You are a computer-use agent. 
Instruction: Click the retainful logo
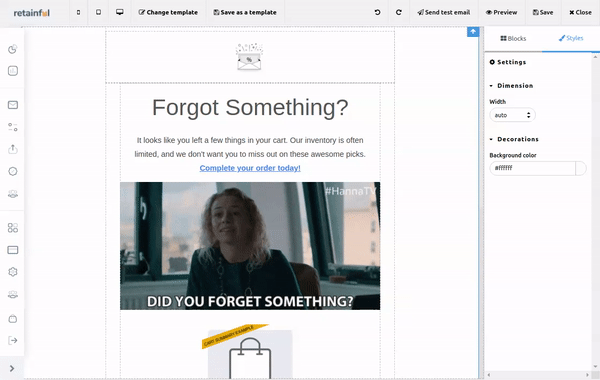coord(32,13)
